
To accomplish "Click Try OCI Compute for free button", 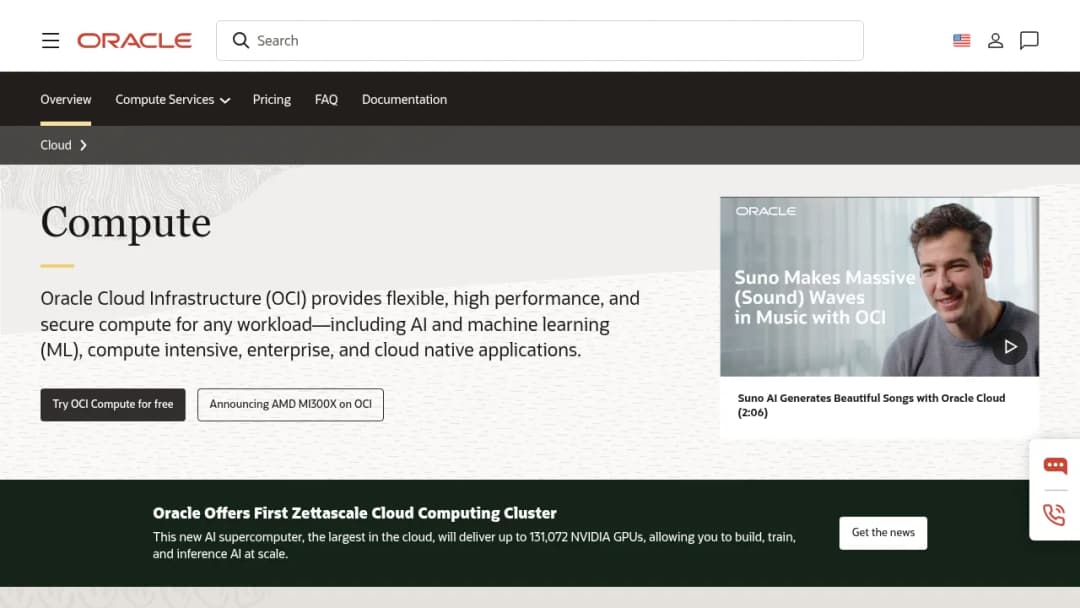I will pos(113,404).
